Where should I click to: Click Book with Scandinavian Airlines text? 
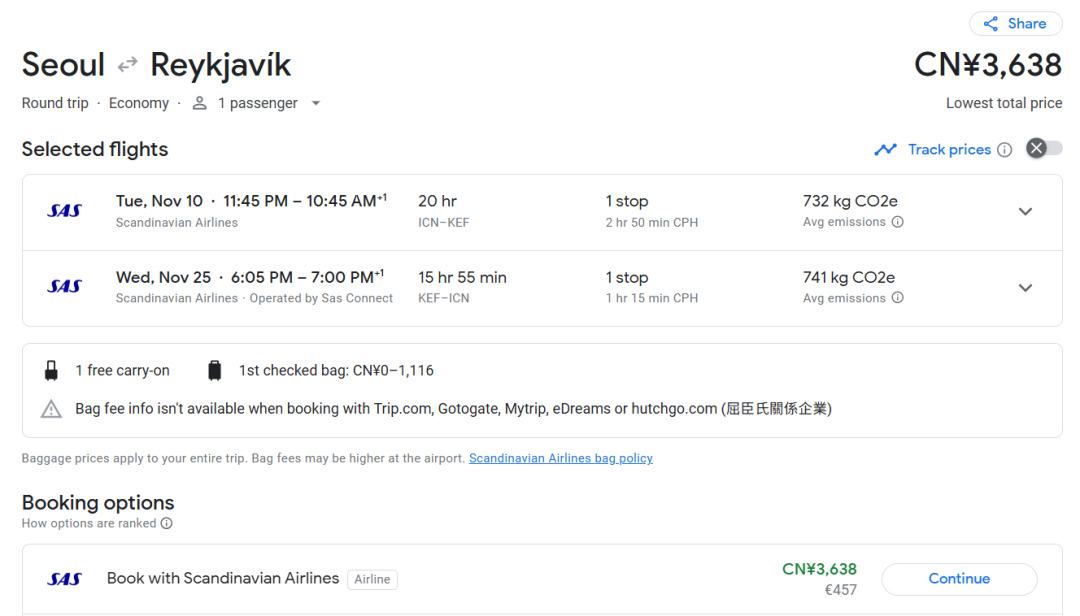pyautogui.click(x=222, y=578)
